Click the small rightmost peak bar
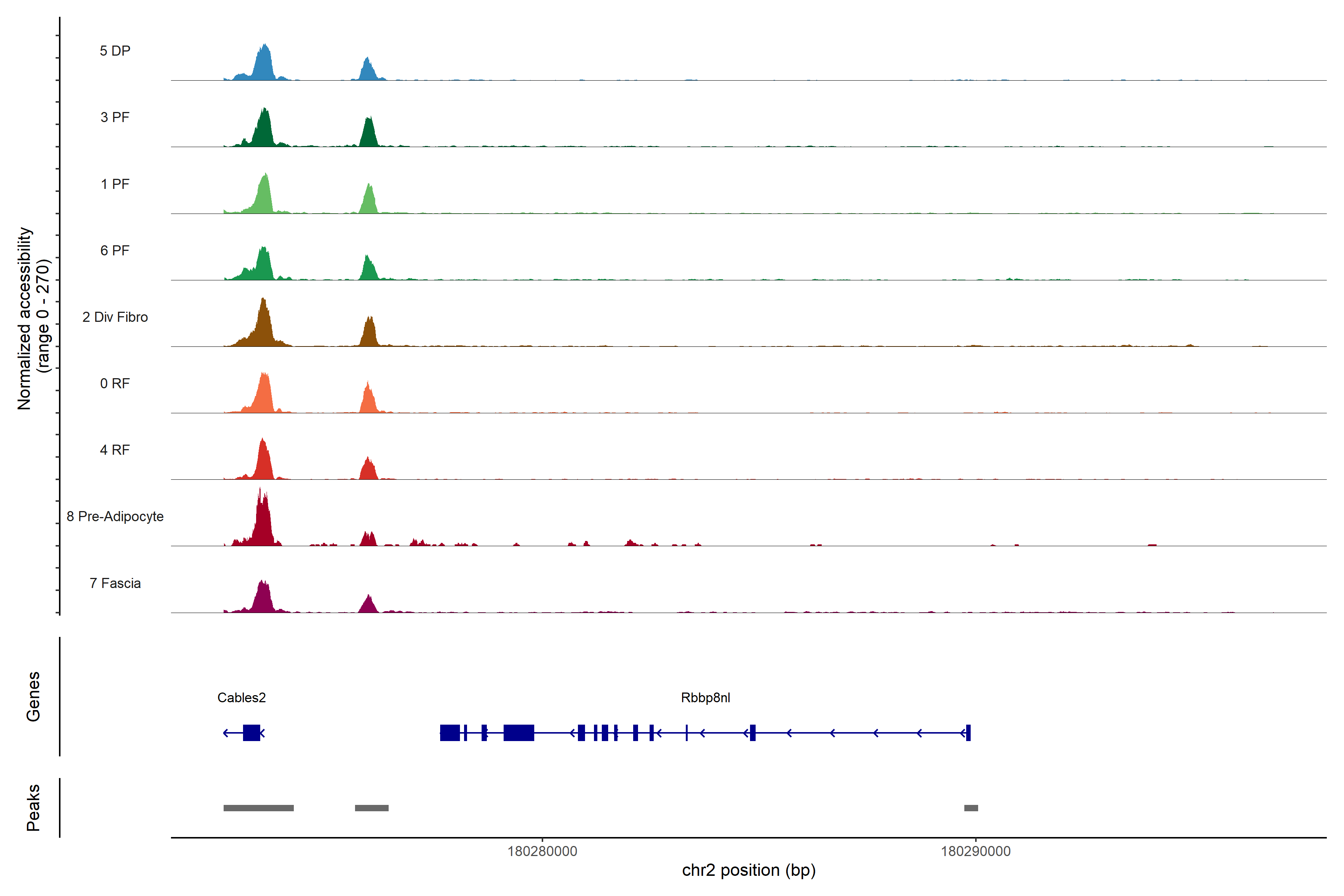 971,808
